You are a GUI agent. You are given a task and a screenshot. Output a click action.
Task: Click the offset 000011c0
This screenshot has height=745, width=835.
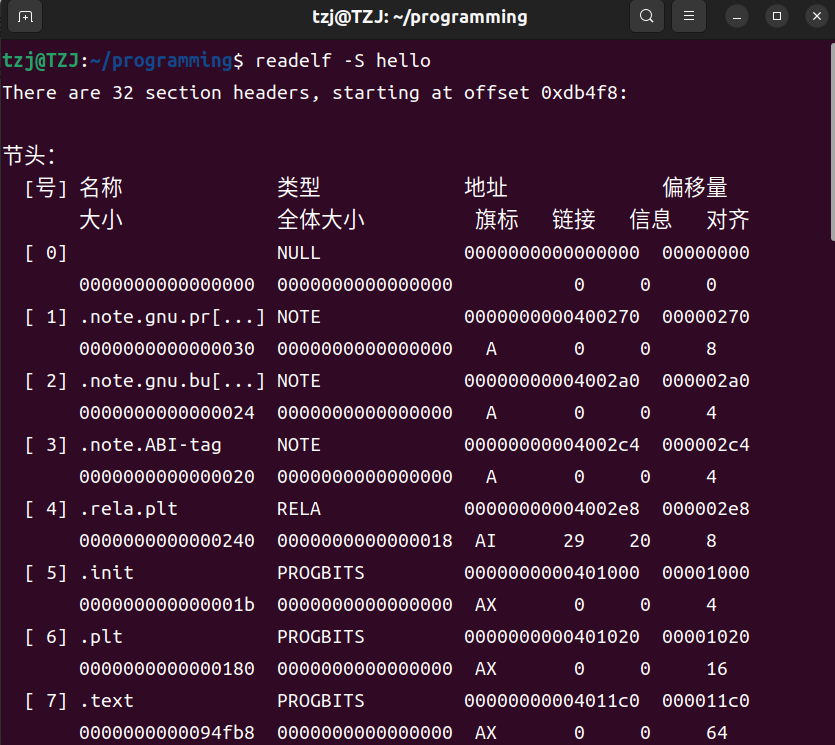[x=706, y=700]
